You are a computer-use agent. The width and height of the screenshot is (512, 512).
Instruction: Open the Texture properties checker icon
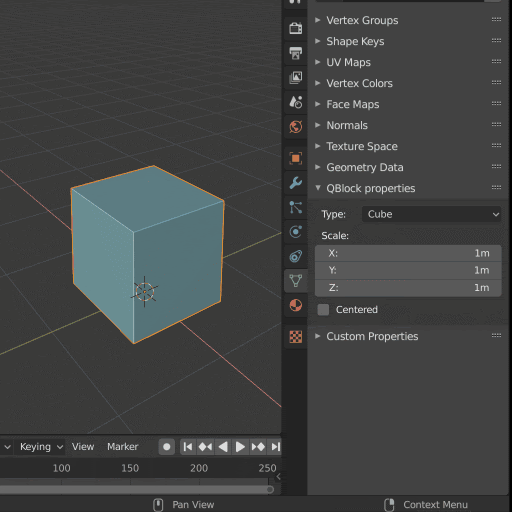[296, 337]
